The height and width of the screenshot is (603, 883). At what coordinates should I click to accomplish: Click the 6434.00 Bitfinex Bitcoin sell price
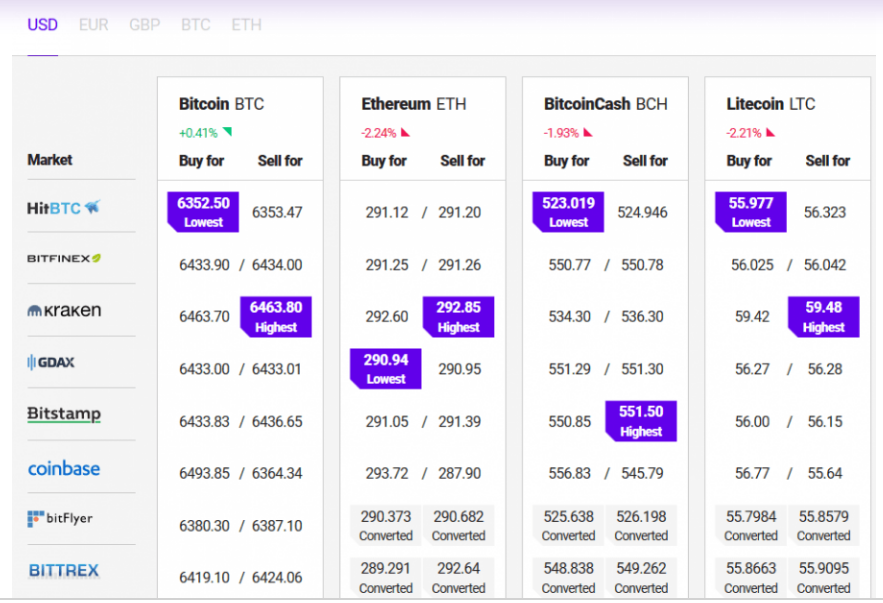277,265
